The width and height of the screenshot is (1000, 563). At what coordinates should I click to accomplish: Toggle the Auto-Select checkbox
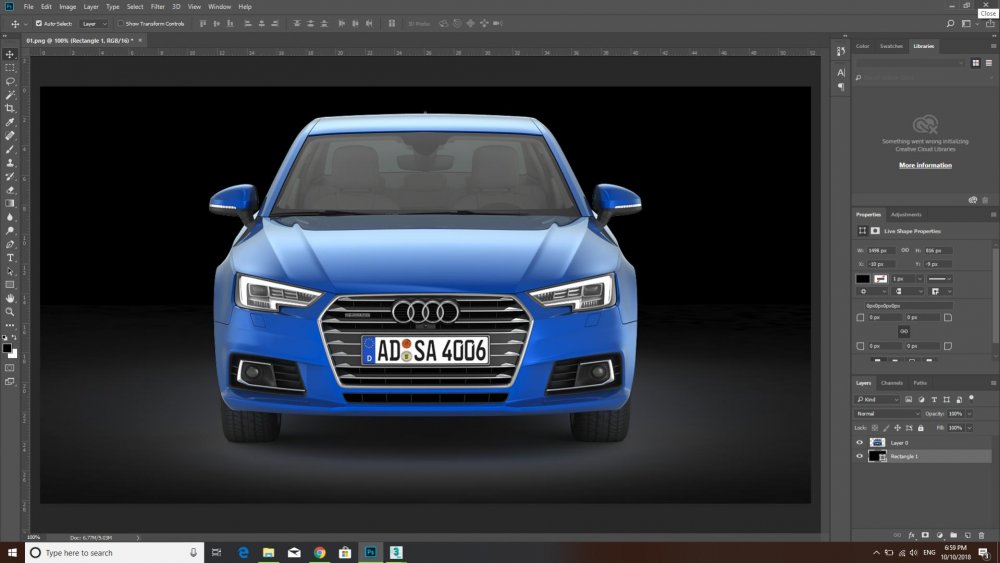tap(39, 23)
